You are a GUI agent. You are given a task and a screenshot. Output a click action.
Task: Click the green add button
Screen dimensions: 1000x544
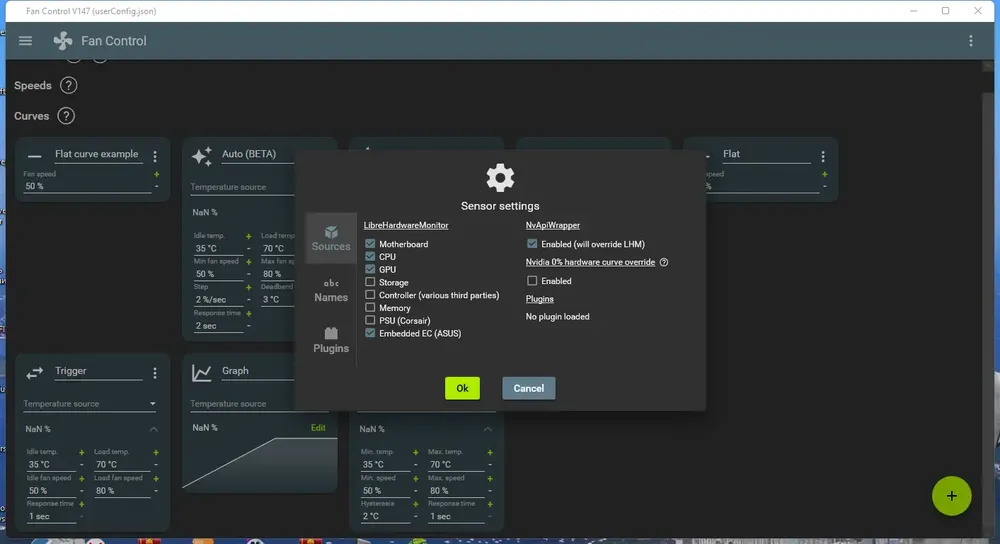point(952,496)
